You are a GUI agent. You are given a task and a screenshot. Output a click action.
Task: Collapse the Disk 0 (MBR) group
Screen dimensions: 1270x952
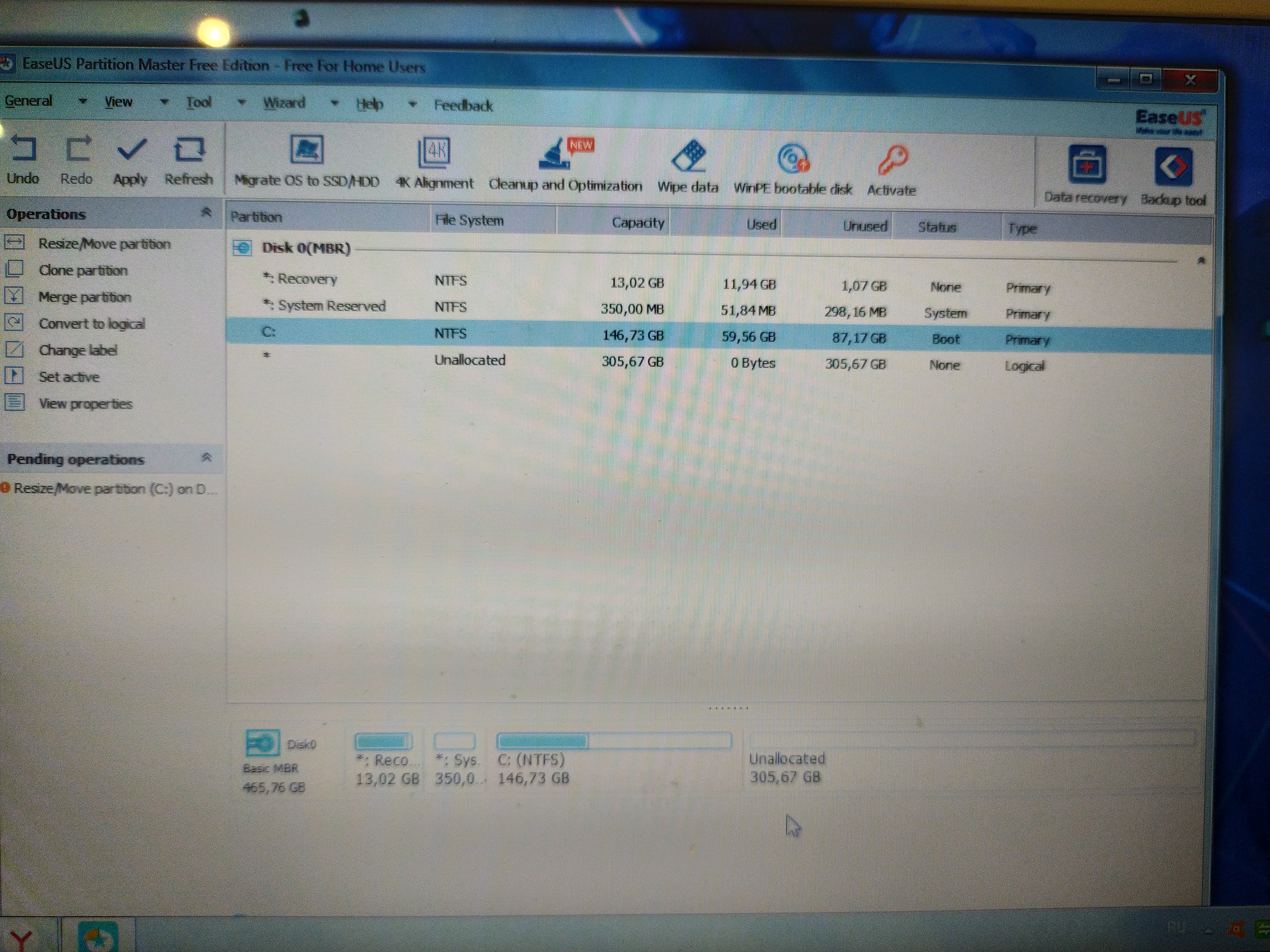tap(1200, 261)
